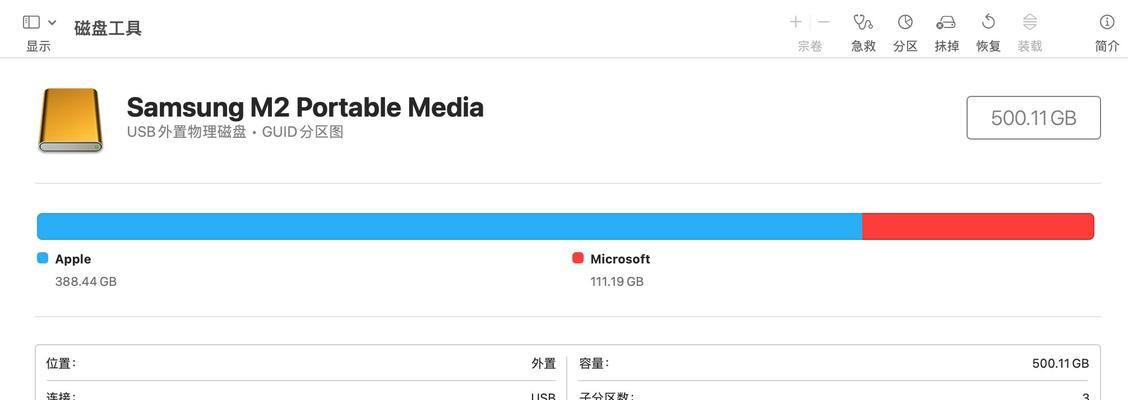Click the 分区 toolbar label
The height and width of the screenshot is (400, 1128).
[905, 46]
